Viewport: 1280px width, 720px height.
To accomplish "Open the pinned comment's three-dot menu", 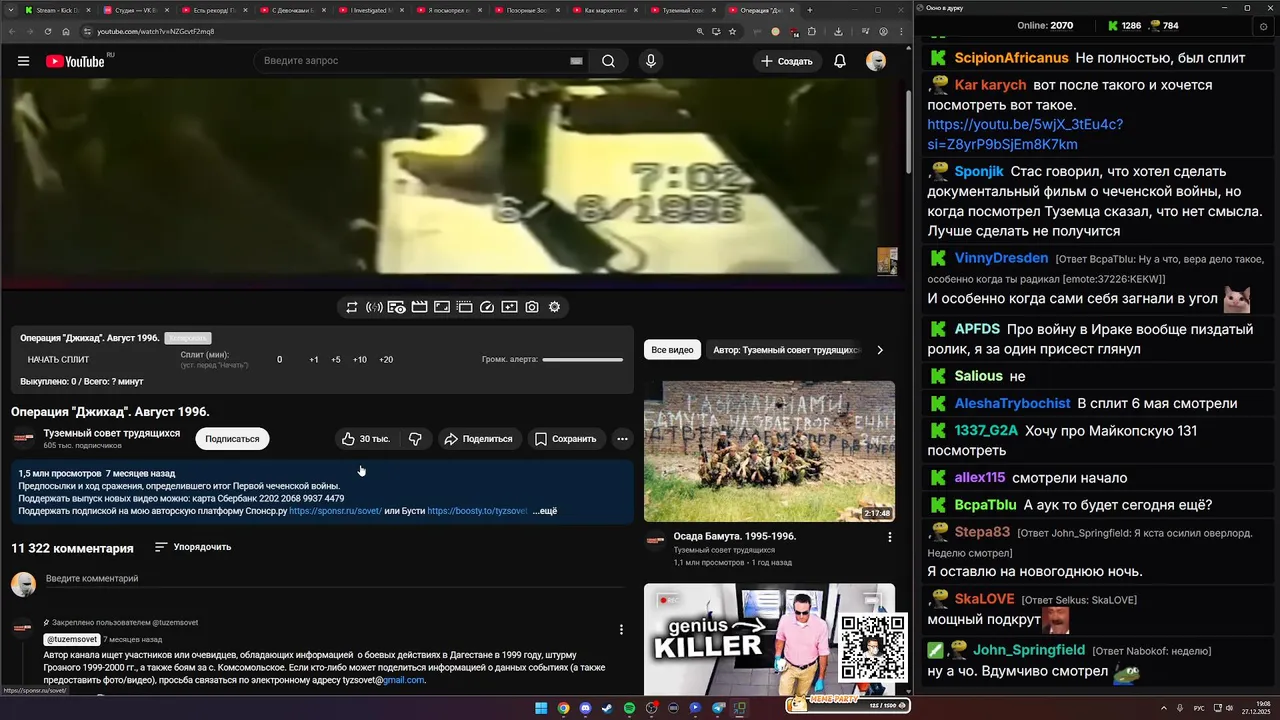I will click(x=621, y=630).
